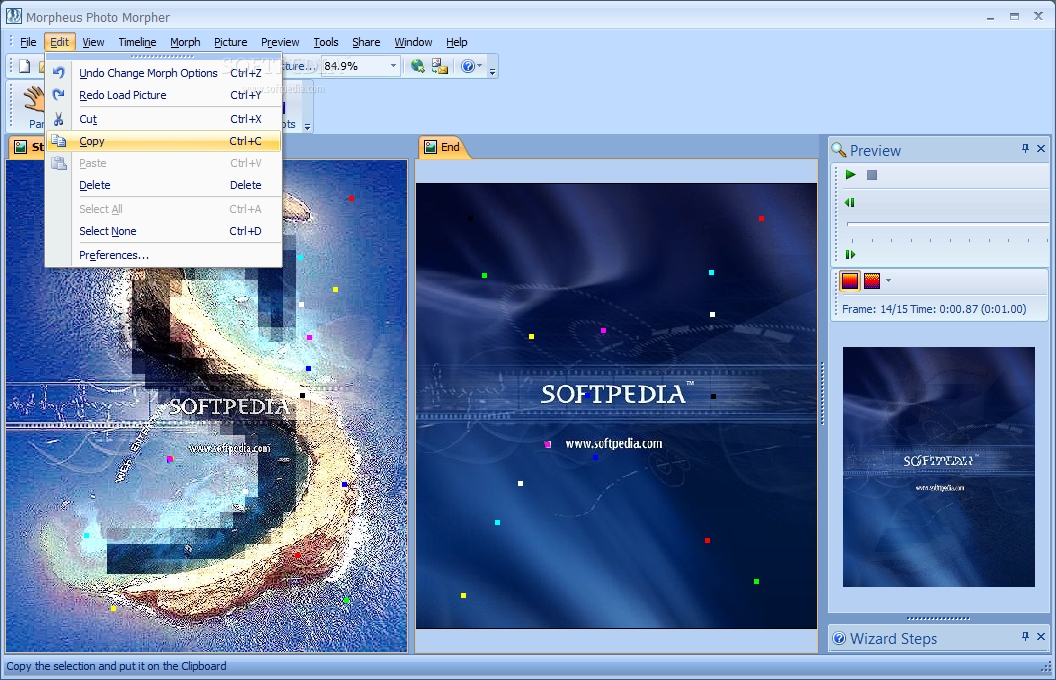Open the Morph menu
This screenshot has width=1056, height=680.
pos(185,42)
